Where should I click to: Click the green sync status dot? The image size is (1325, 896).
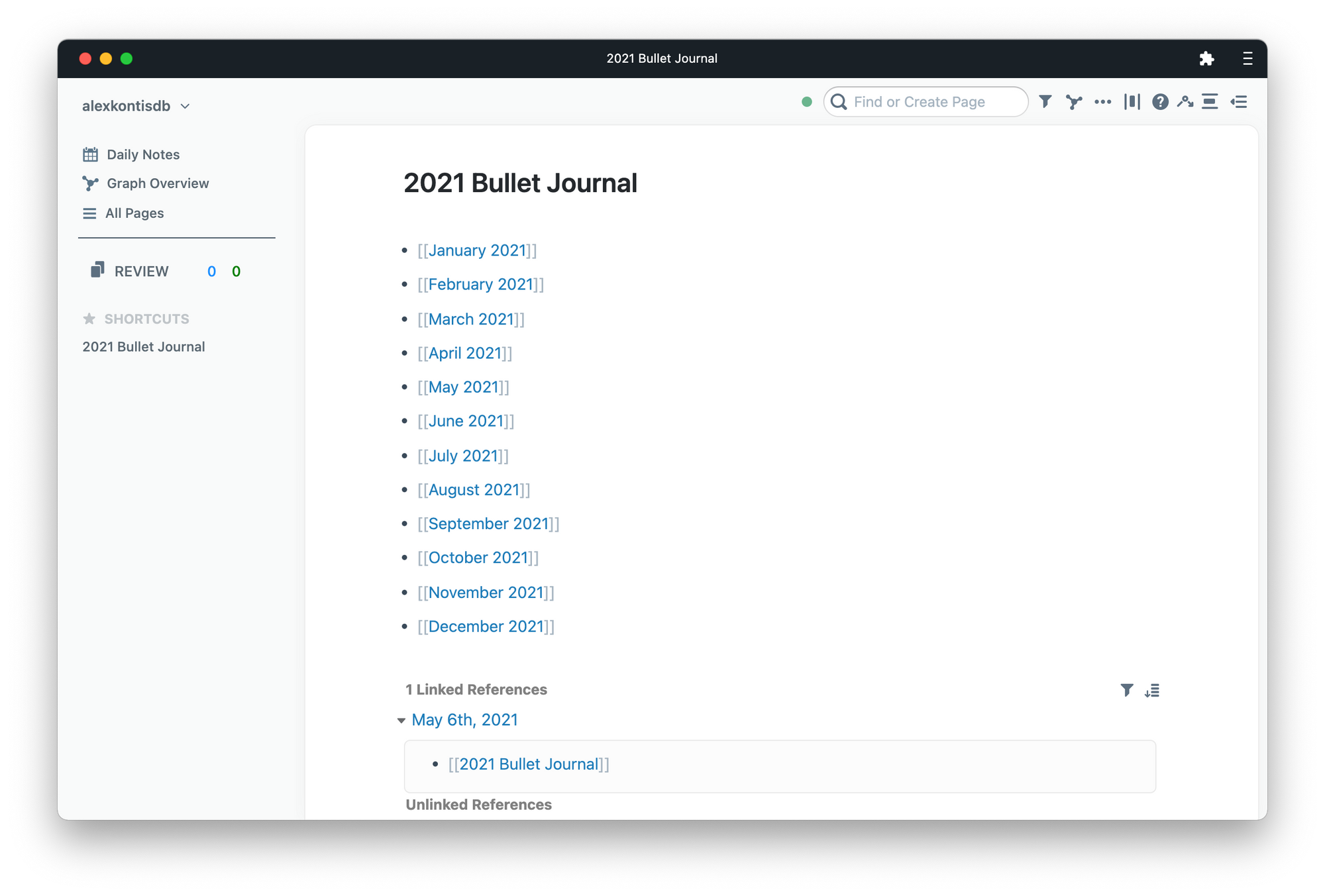point(806,102)
